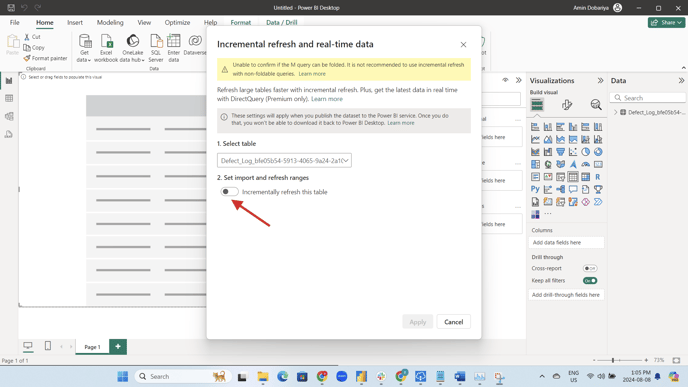Click the Apply button in dialog
The image size is (688, 387).
417,322
